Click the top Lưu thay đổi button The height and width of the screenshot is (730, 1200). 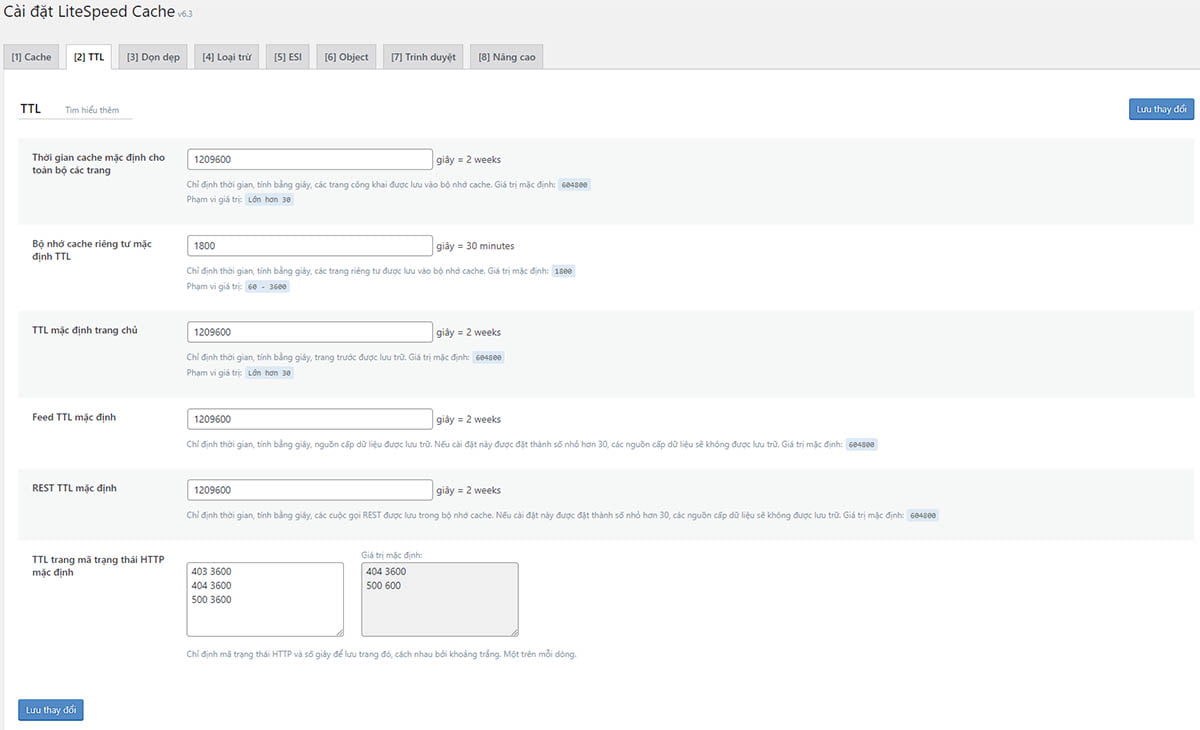(x=1161, y=109)
